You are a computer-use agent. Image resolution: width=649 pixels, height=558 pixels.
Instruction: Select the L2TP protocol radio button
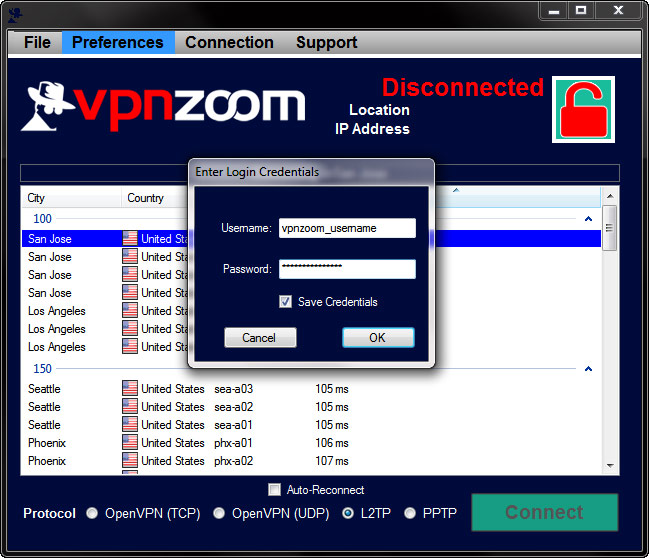[348, 513]
